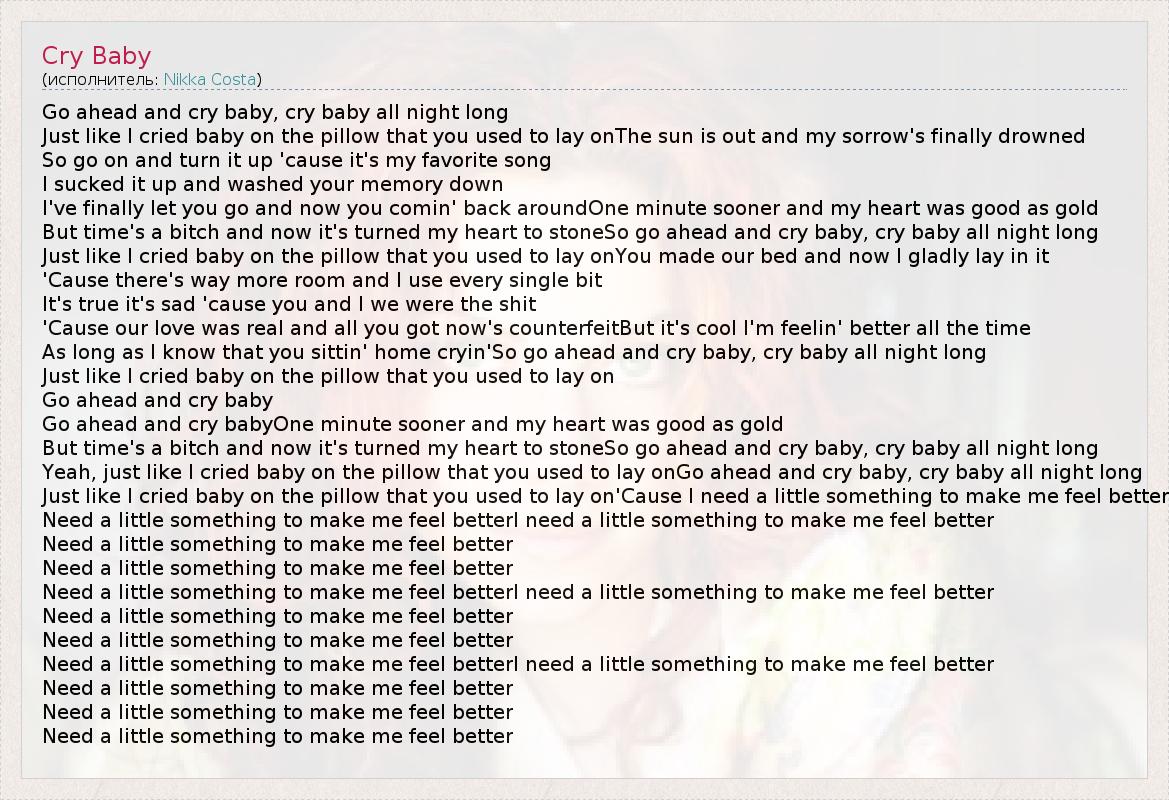Click the Nikka Costa artist link
Viewport: 1169px width, 800px height.
coord(210,79)
